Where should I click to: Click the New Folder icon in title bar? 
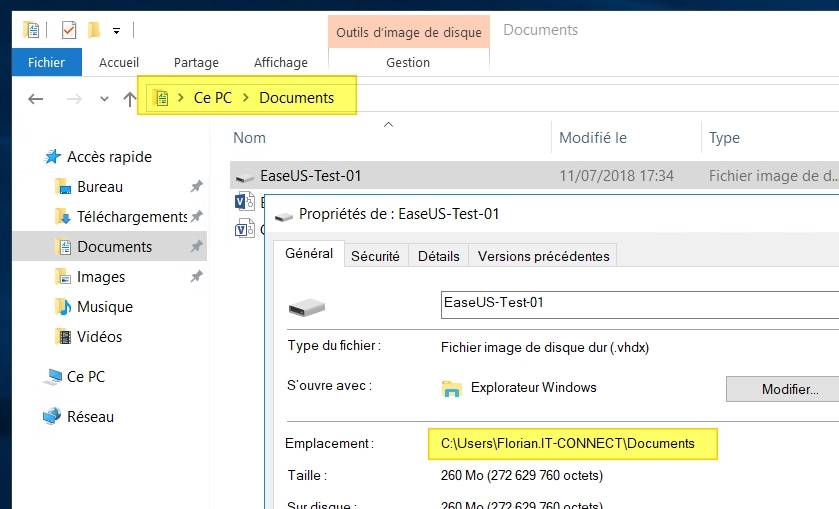tap(94, 30)
